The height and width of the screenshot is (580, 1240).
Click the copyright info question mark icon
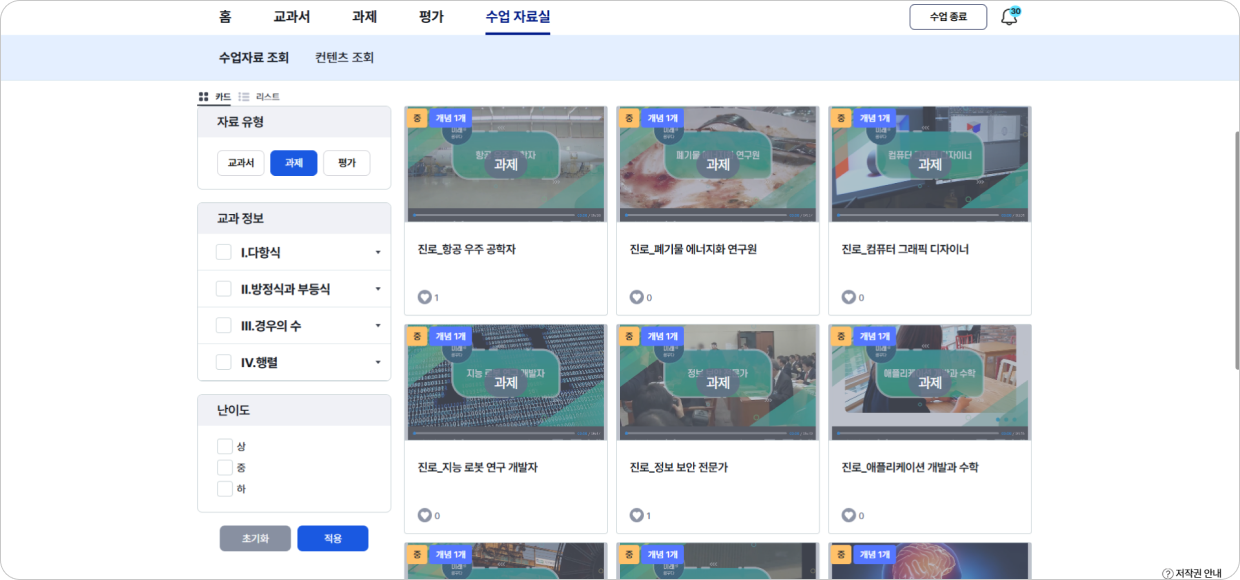point(1167,573)
